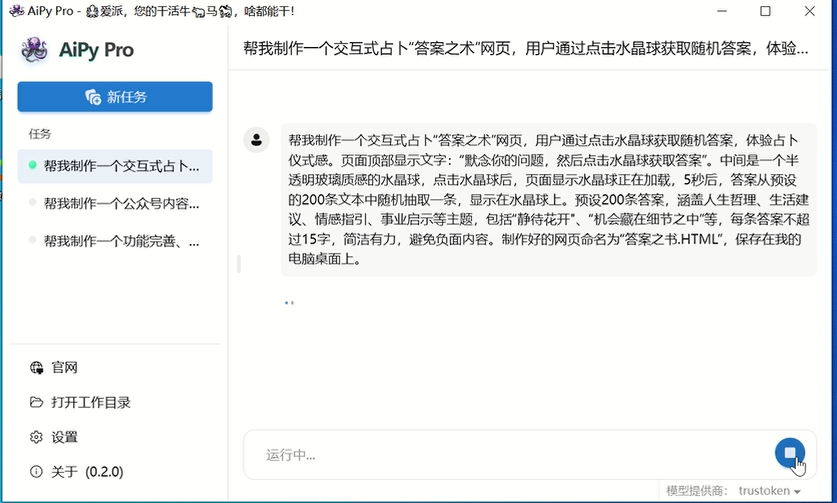
Task: Select task 帮我制作一个交互式占卜
Action: tap(115, 166)
